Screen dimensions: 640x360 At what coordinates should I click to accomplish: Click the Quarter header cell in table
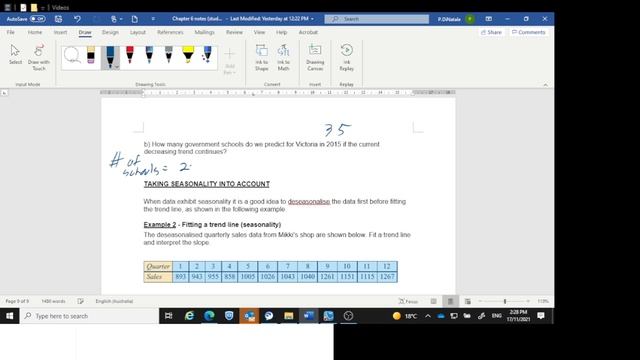click(158, 266)
